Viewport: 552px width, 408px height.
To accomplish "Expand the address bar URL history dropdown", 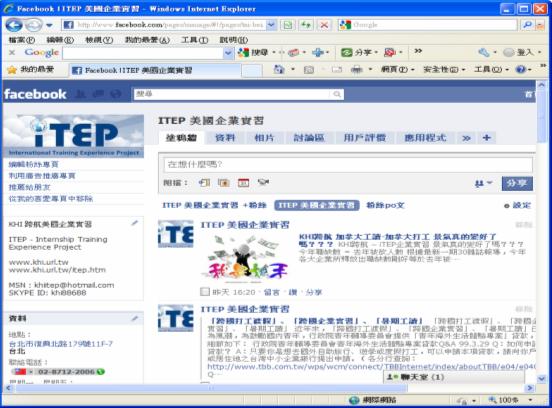I will coord(271,25).
